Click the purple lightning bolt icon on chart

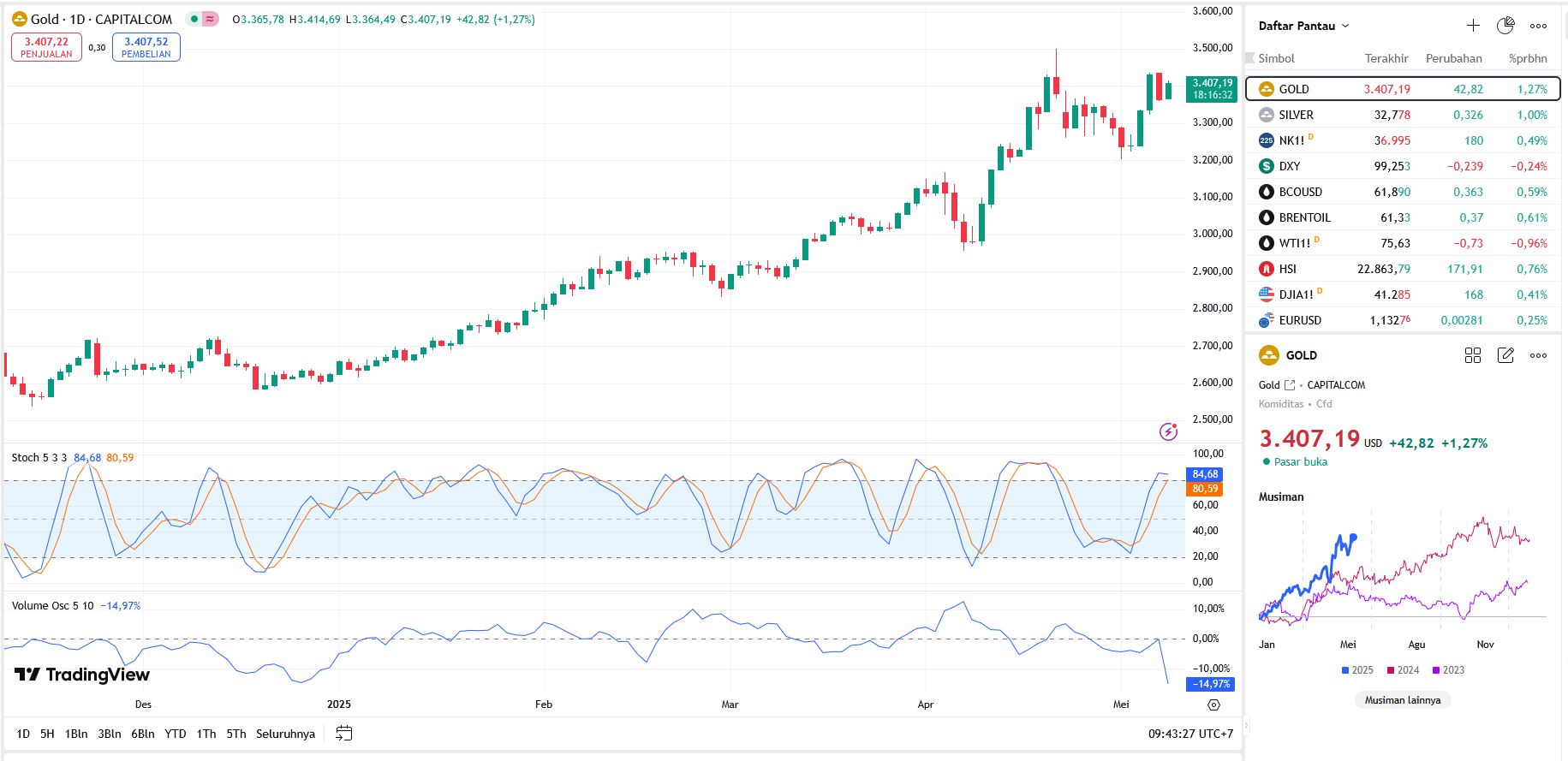click(x=1168, y=431)
